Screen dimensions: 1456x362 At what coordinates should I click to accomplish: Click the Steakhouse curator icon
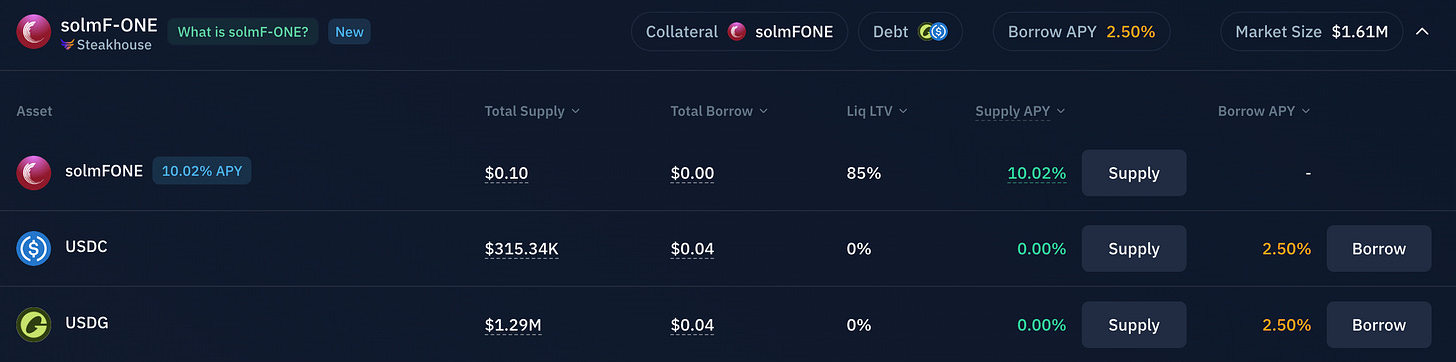pyautogui.click(x=67, y=45)
